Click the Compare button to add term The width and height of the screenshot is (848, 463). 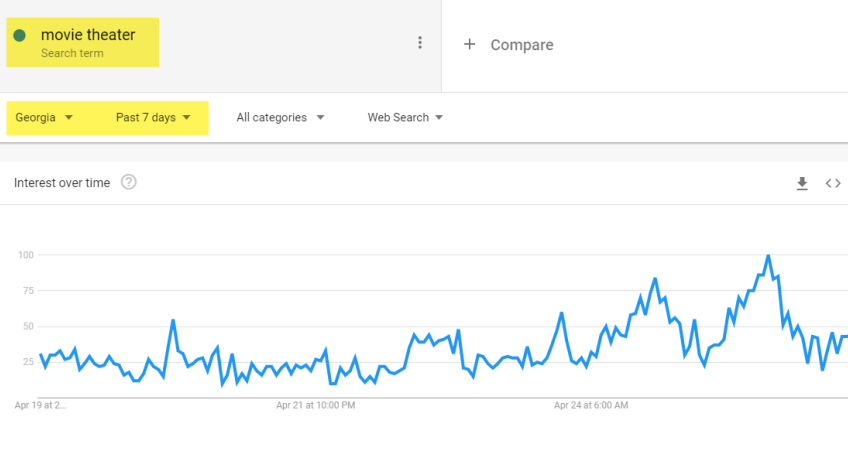(521, 45)
